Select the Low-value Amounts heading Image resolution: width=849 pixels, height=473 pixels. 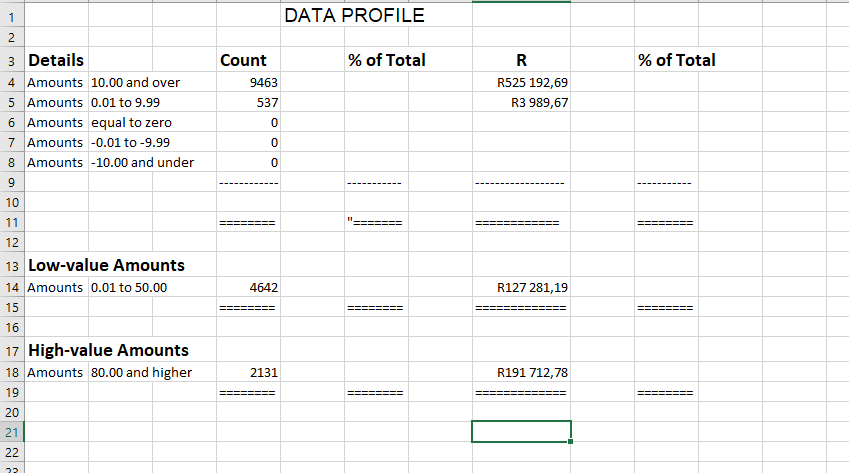pyautogui.click(x=106, y=265)
